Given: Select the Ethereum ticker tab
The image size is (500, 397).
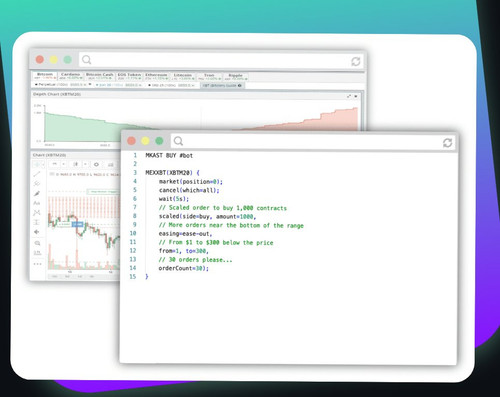Looking at the screenshot, I should tap(156, 76).
